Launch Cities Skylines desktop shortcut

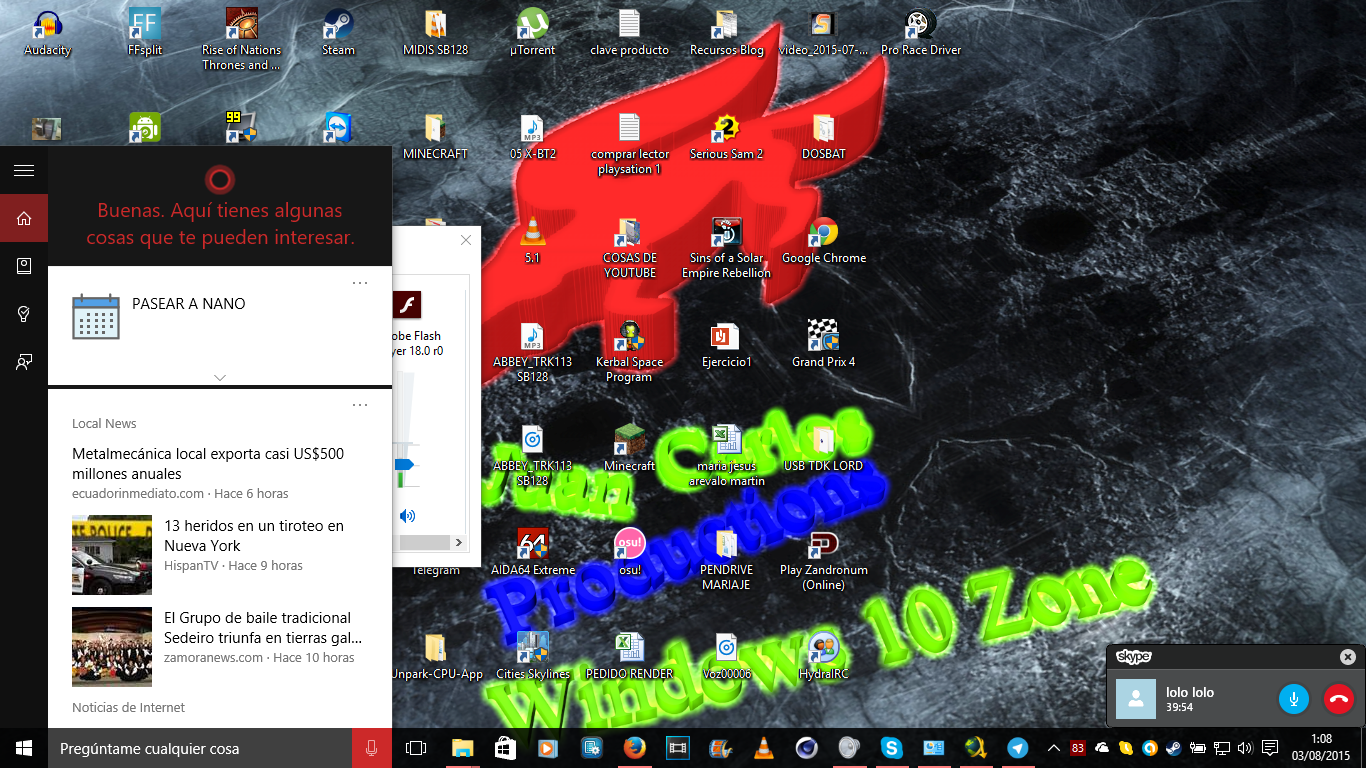click(533, 657)
